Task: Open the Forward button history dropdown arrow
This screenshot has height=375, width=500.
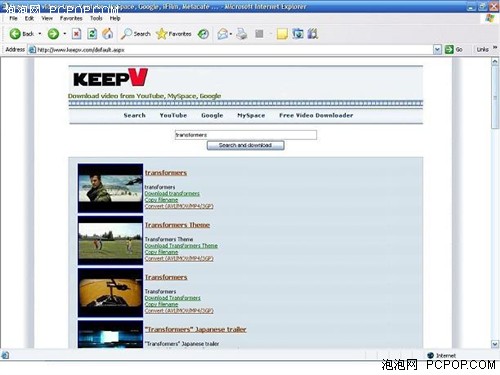Action: (65, 34)
